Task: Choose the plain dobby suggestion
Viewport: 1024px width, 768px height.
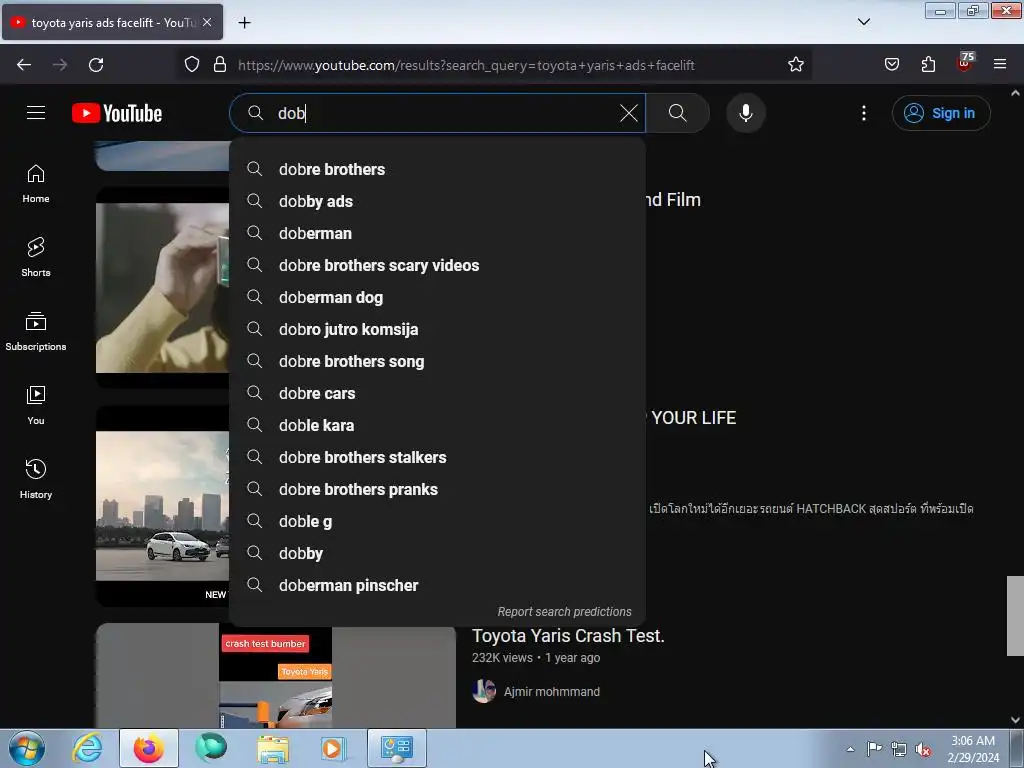Action: coord(438,553)
